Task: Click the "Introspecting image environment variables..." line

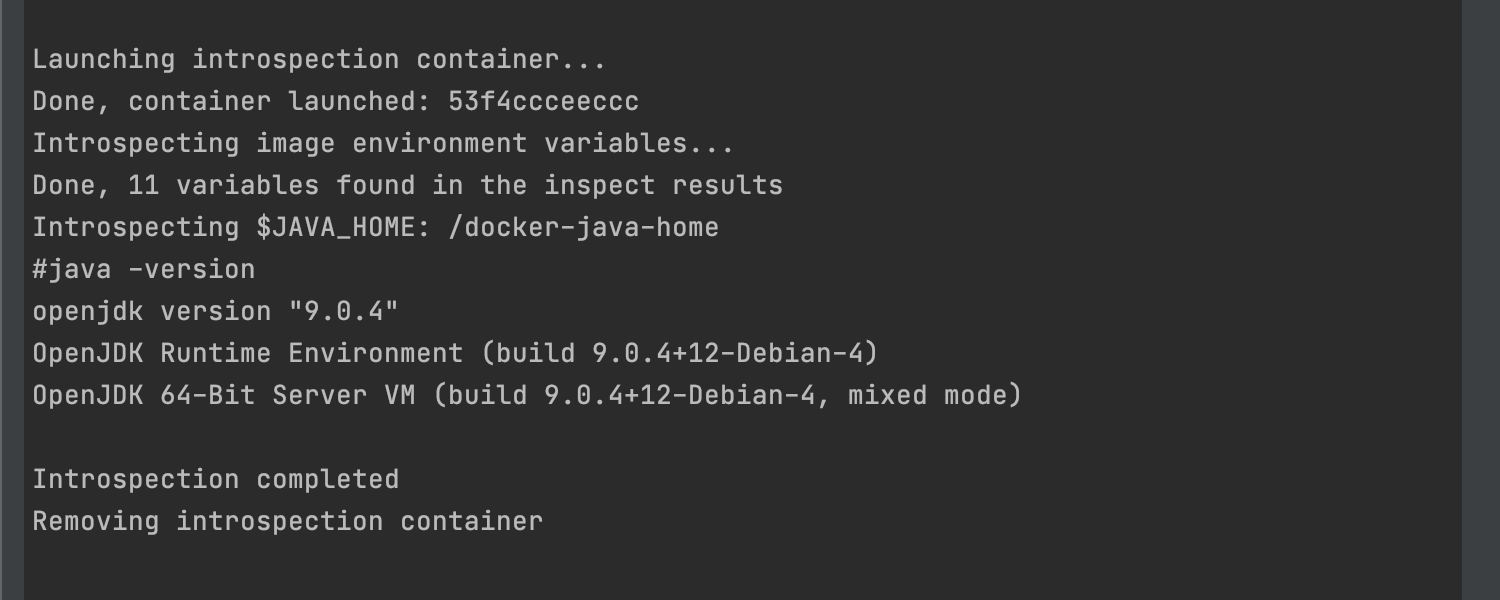Action: click(x=383, y=144)
